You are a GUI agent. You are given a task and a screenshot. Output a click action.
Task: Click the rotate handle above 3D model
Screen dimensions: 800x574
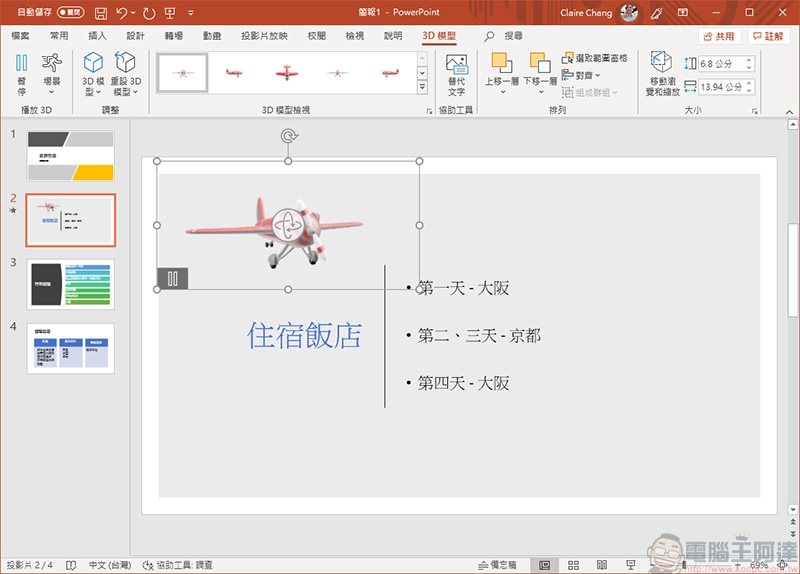coord(289,136)
